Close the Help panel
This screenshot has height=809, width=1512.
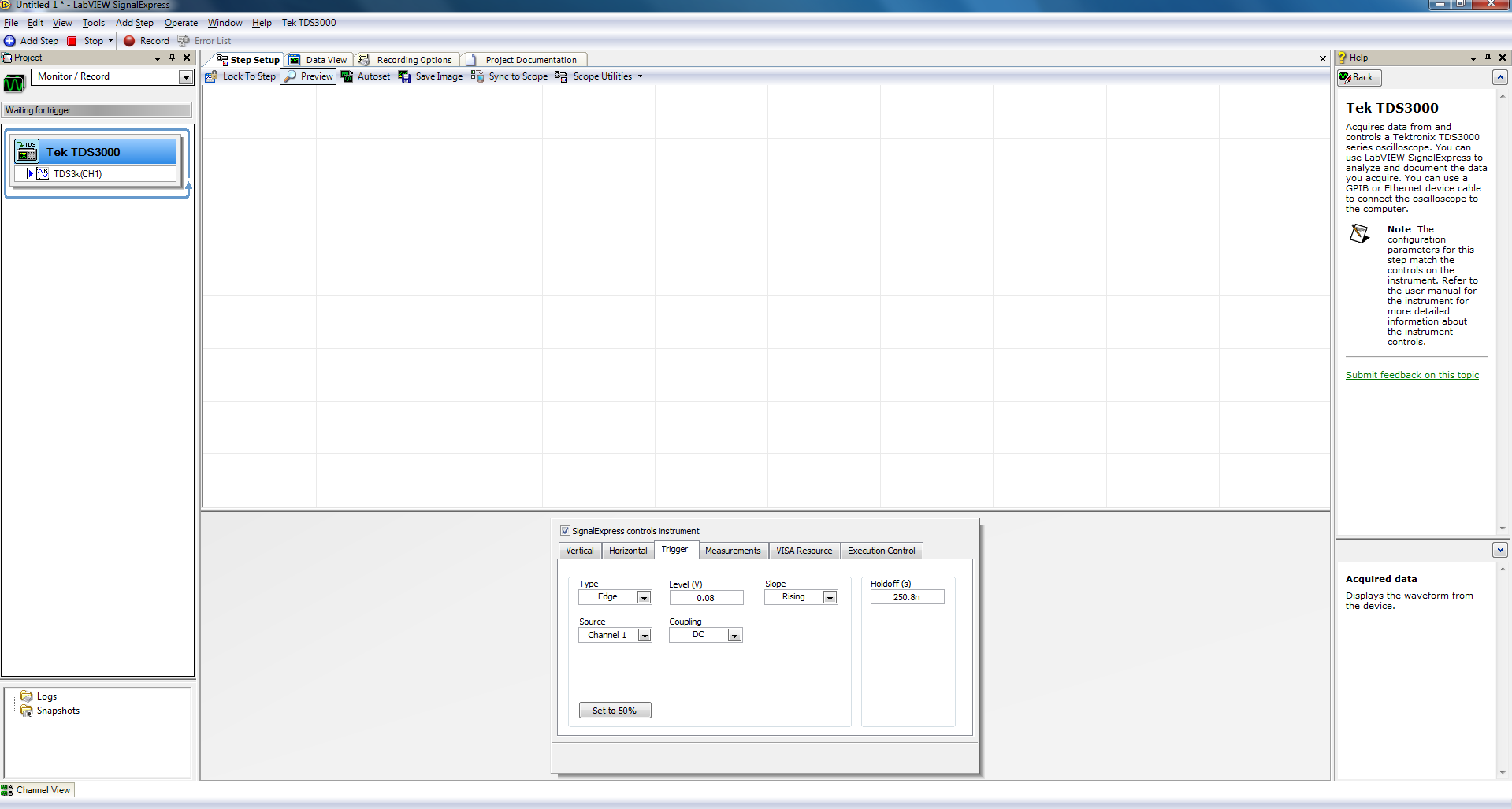(x=1503, y=58)
